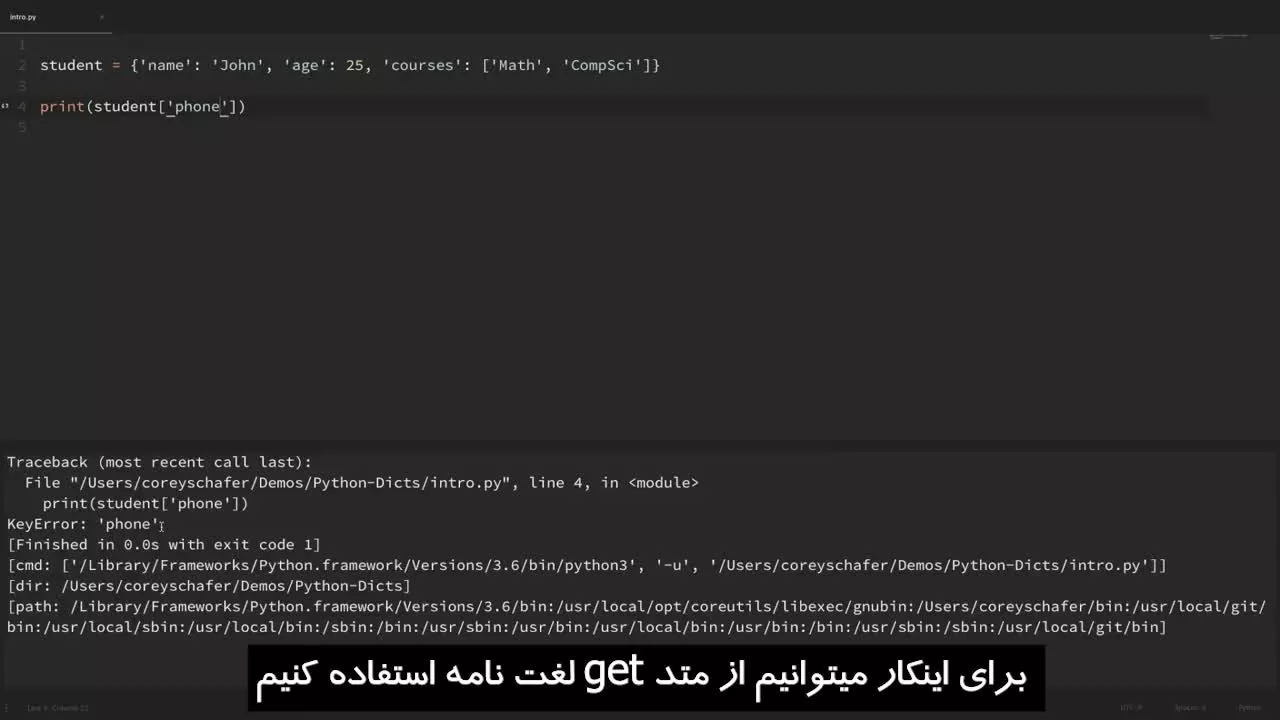Close the intro.py tab
1280x720 pixels.
click(101, 17)
